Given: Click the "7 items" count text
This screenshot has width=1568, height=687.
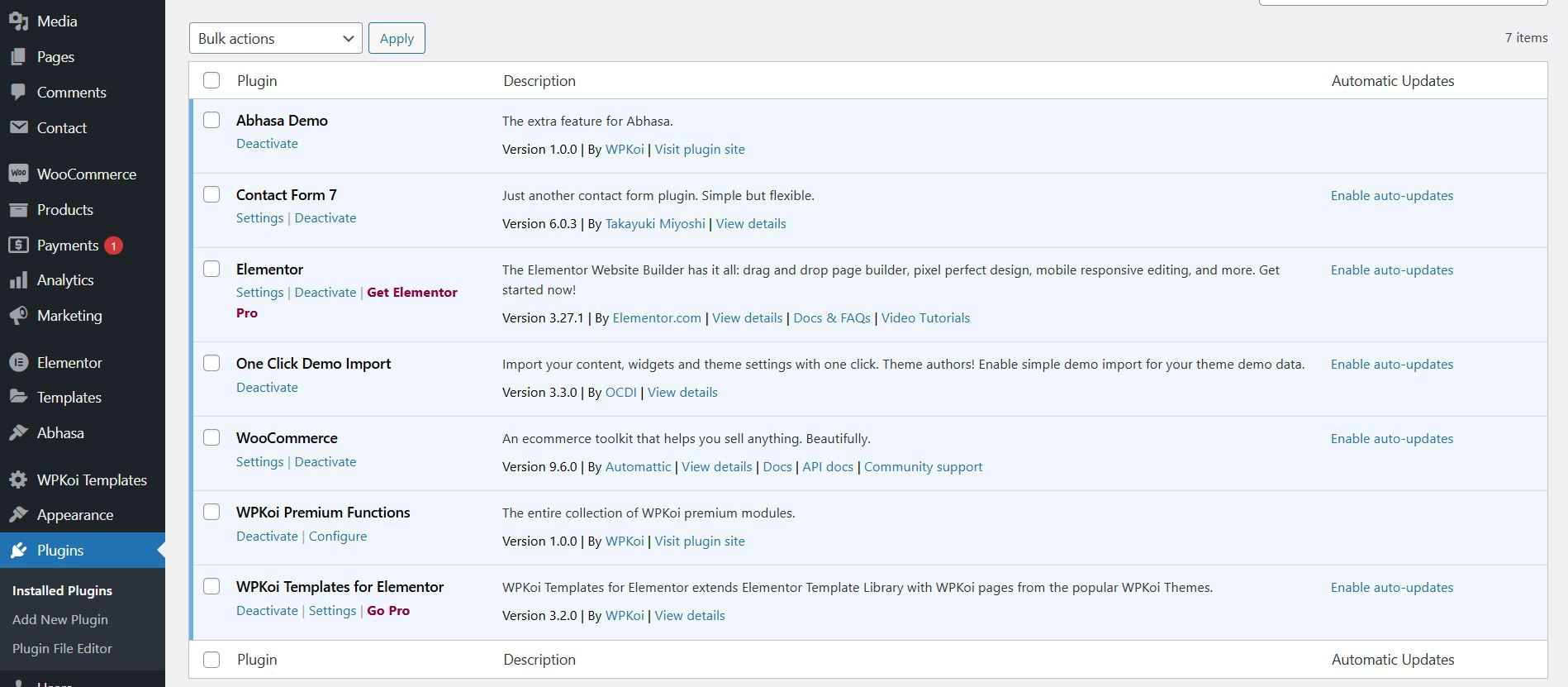Looking at the screenshot, I should pyautogui.click(x=1527, y=37).
